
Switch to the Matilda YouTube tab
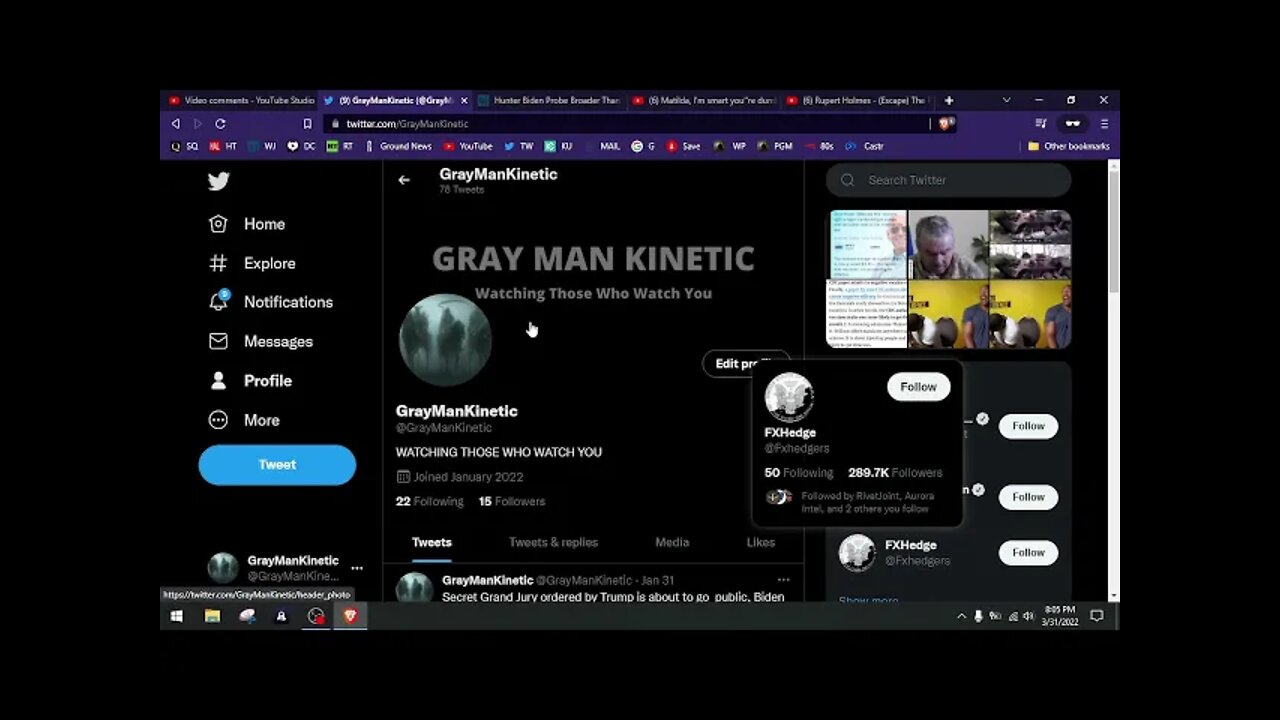tap(704, 100)
